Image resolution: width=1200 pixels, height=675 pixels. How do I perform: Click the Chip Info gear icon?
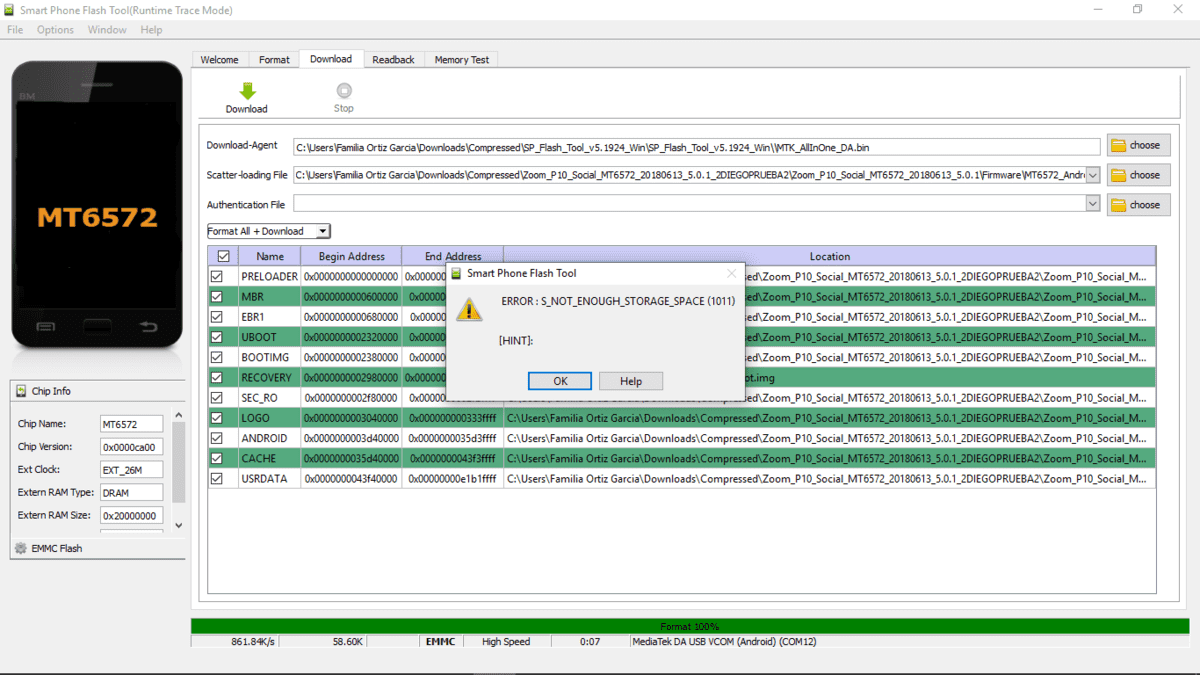(22, 391)
